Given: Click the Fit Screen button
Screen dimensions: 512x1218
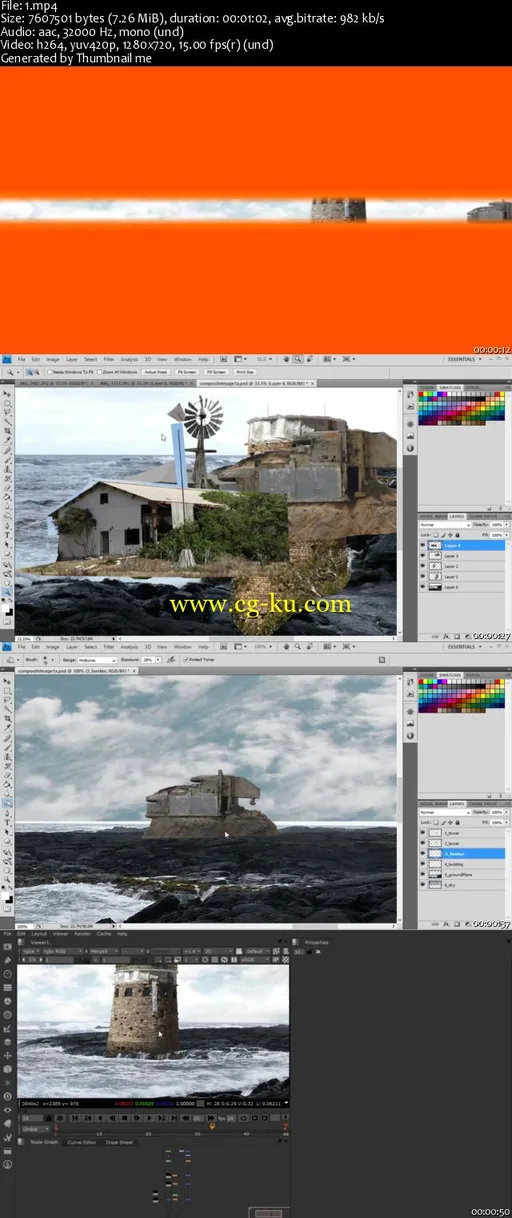Looking at the screenshot, I should [188, 371].
